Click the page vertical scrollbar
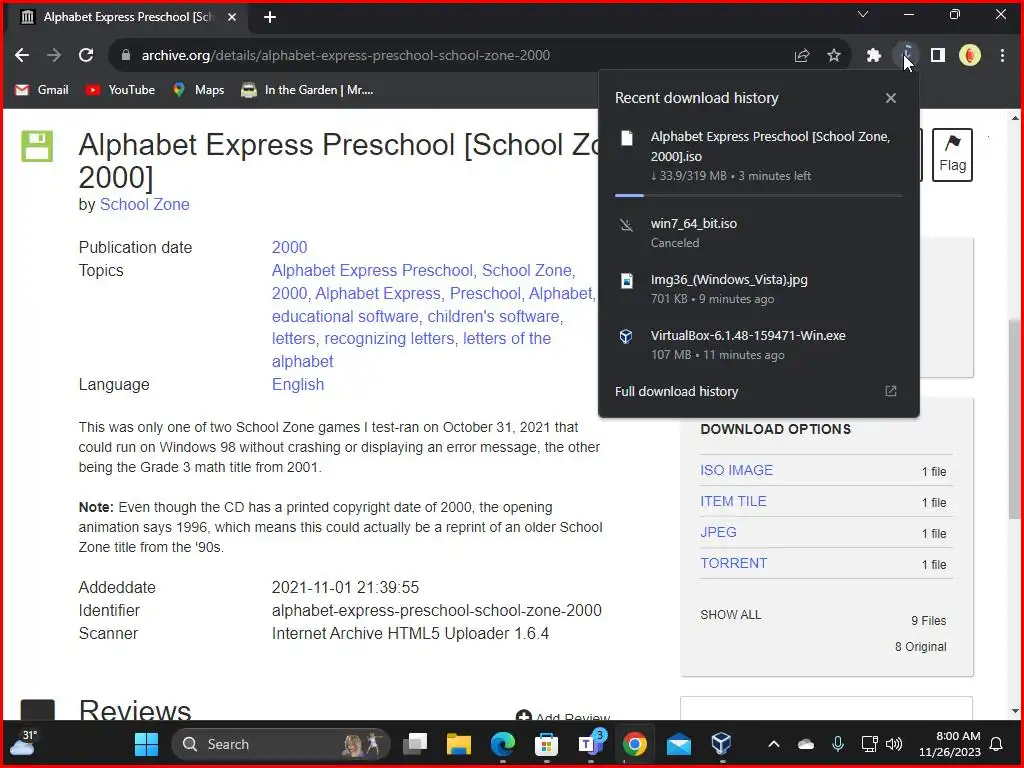Screen dimensions: 1024x768 click(1015, 418)
